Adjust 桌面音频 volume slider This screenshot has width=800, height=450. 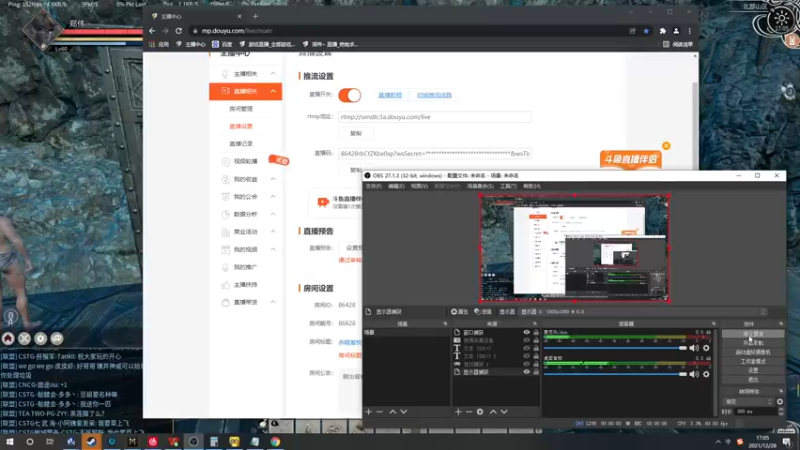pyautogui.click(x=615, y=374)
